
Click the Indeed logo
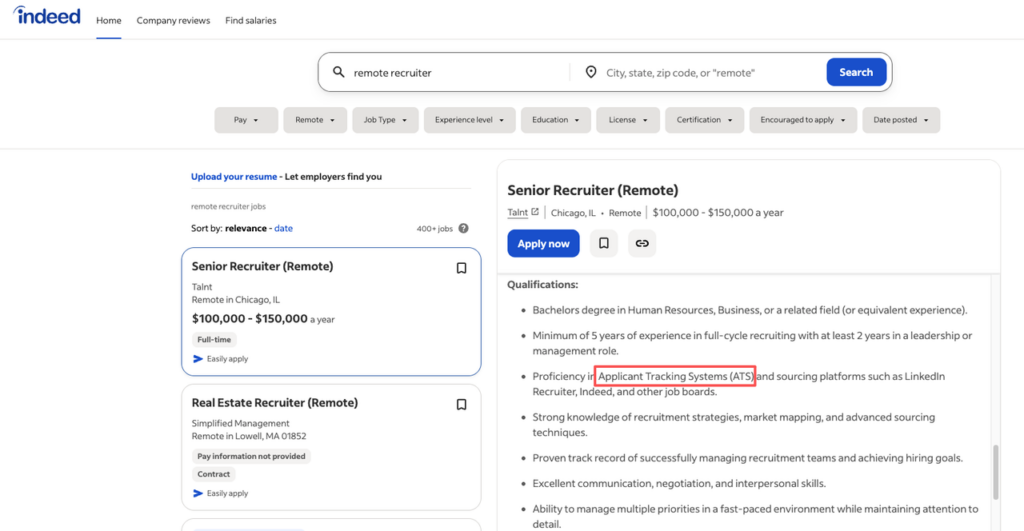click(x=47, y=16)
